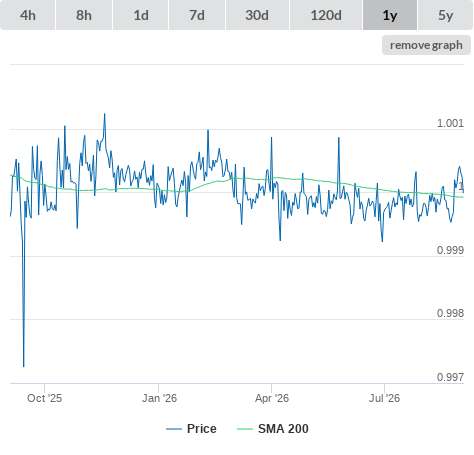Viewport: 474px width, 455px height.
Task: Open the 7d time range view
Action: 197,15
